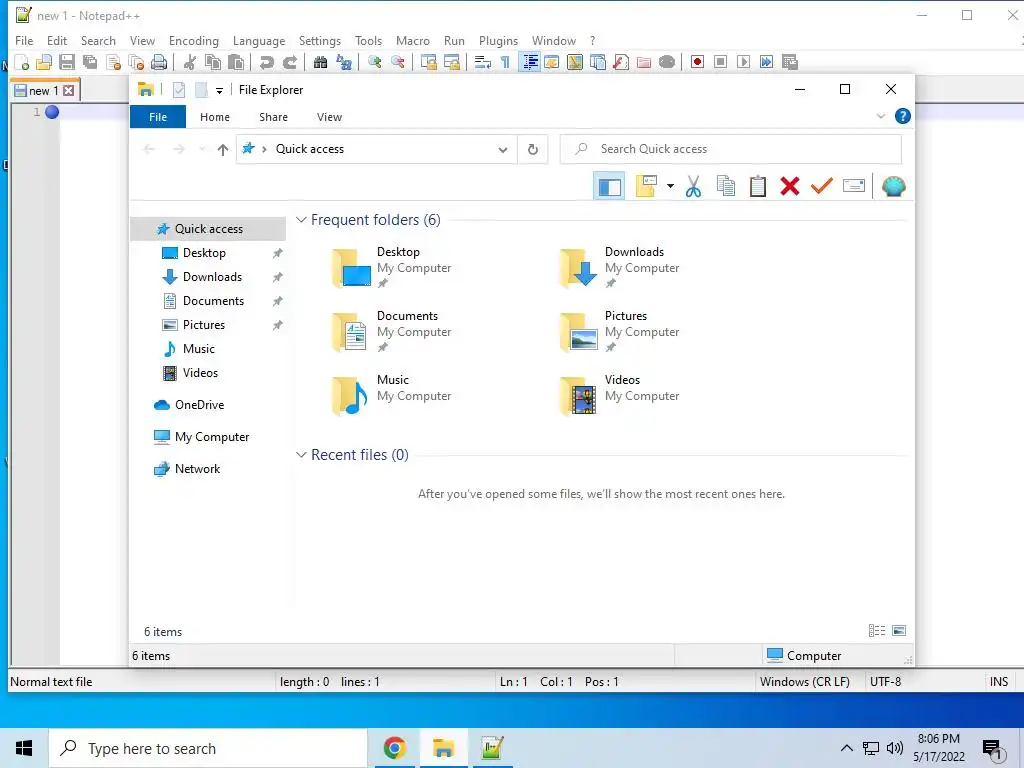Click Zoom In icon in Notepad++ toolbar
The height and width of the screenshot is (768, 1024).
[375, 63]
